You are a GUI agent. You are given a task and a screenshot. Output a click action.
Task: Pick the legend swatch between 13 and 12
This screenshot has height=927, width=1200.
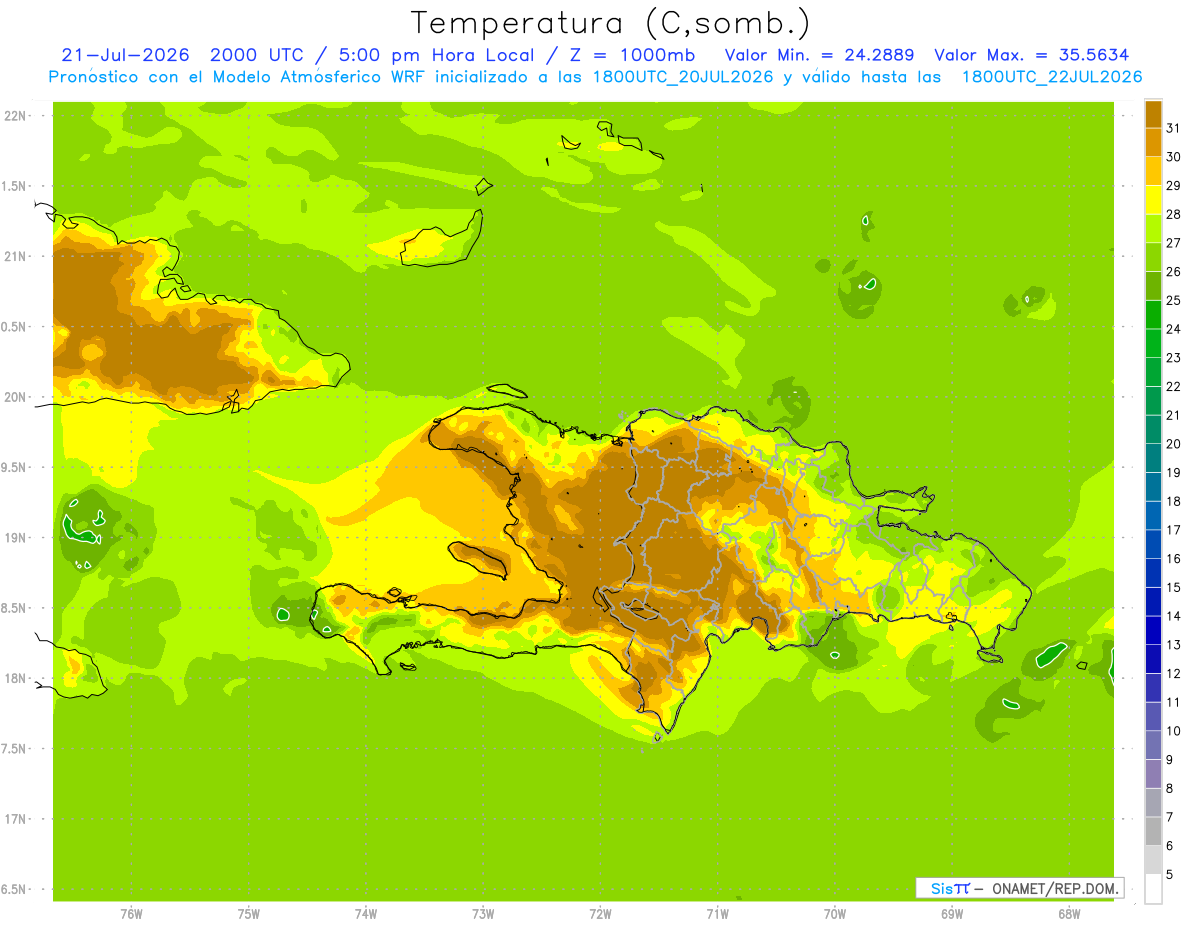(x=1153, y=659)
